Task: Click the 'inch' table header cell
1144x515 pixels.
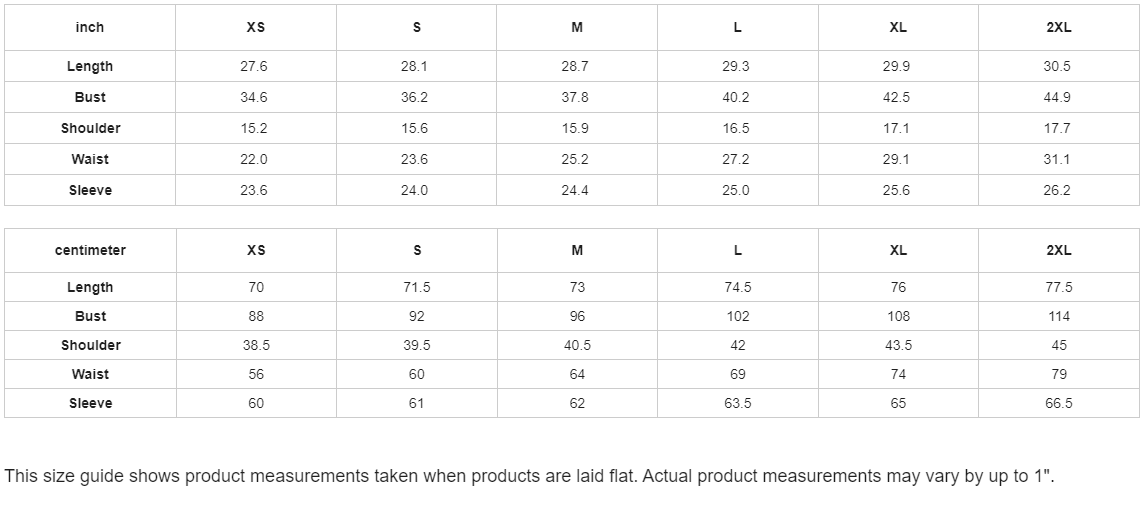Action: [x=90, y=28]
